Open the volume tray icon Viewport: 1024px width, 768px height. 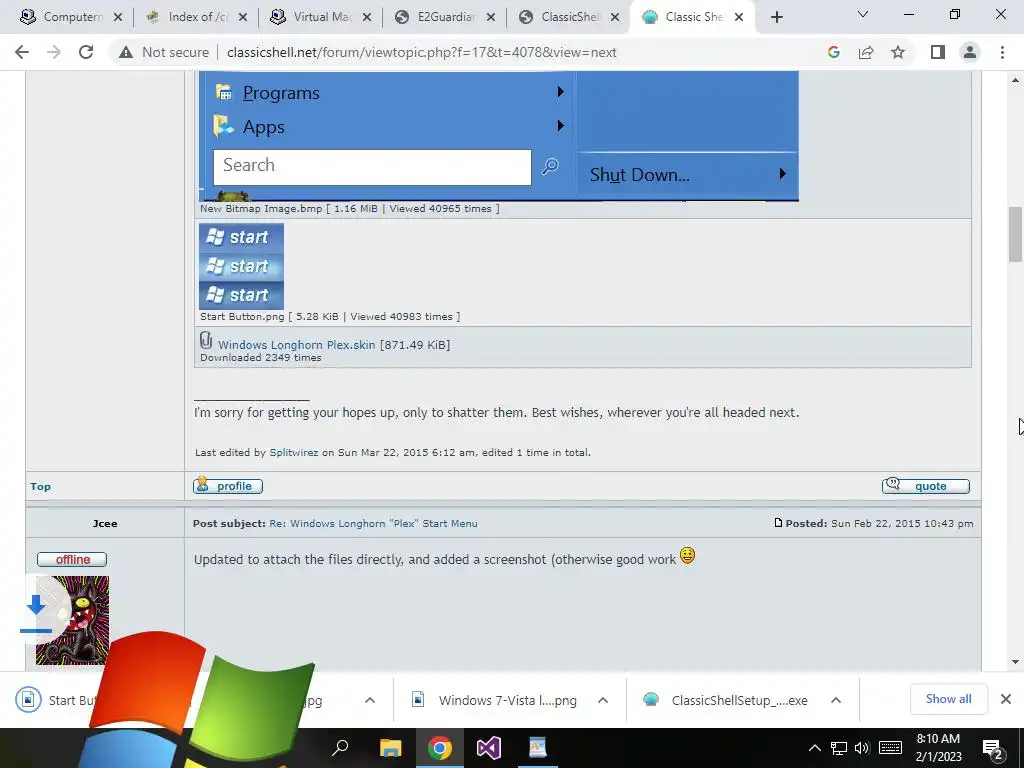pos(862,748)
